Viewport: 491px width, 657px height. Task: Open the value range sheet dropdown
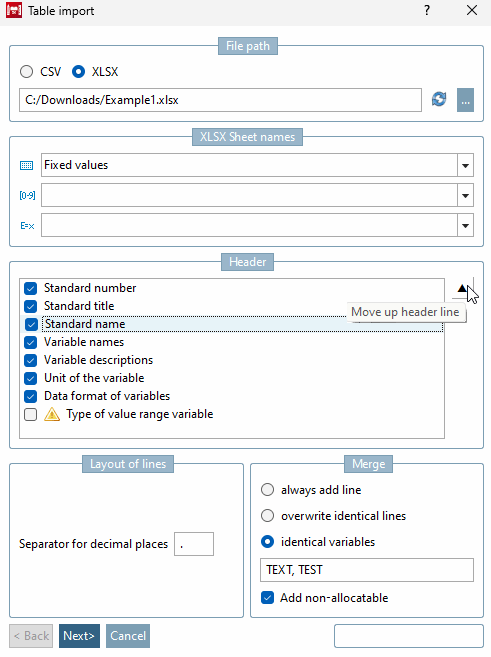[465, 195]
